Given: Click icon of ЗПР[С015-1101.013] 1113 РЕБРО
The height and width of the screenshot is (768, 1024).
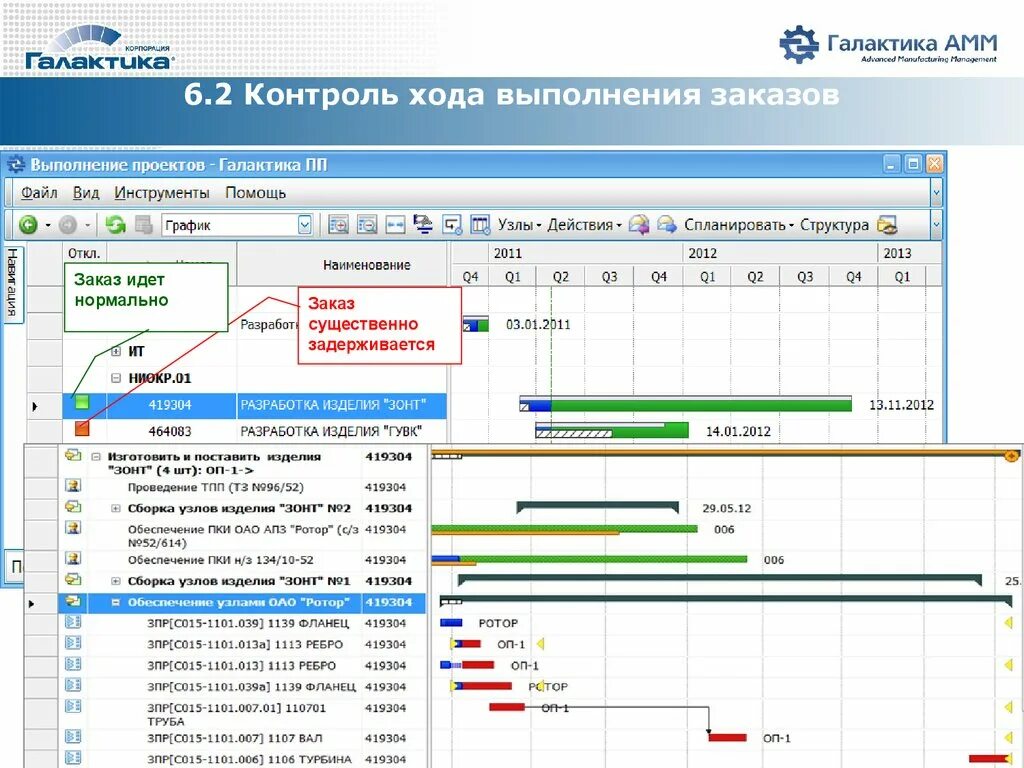Looking at the screenshot, I should coord(73,664).
